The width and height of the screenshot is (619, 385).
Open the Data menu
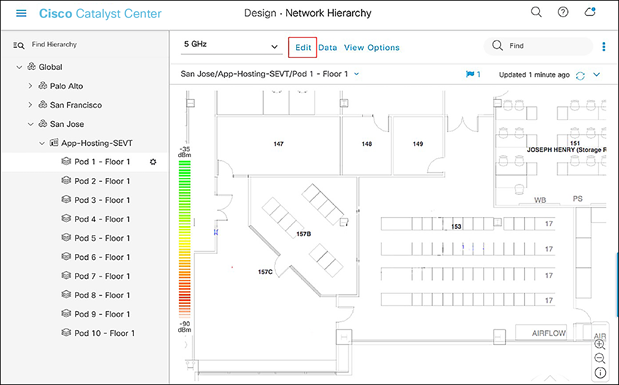click(x=328, y=47)
